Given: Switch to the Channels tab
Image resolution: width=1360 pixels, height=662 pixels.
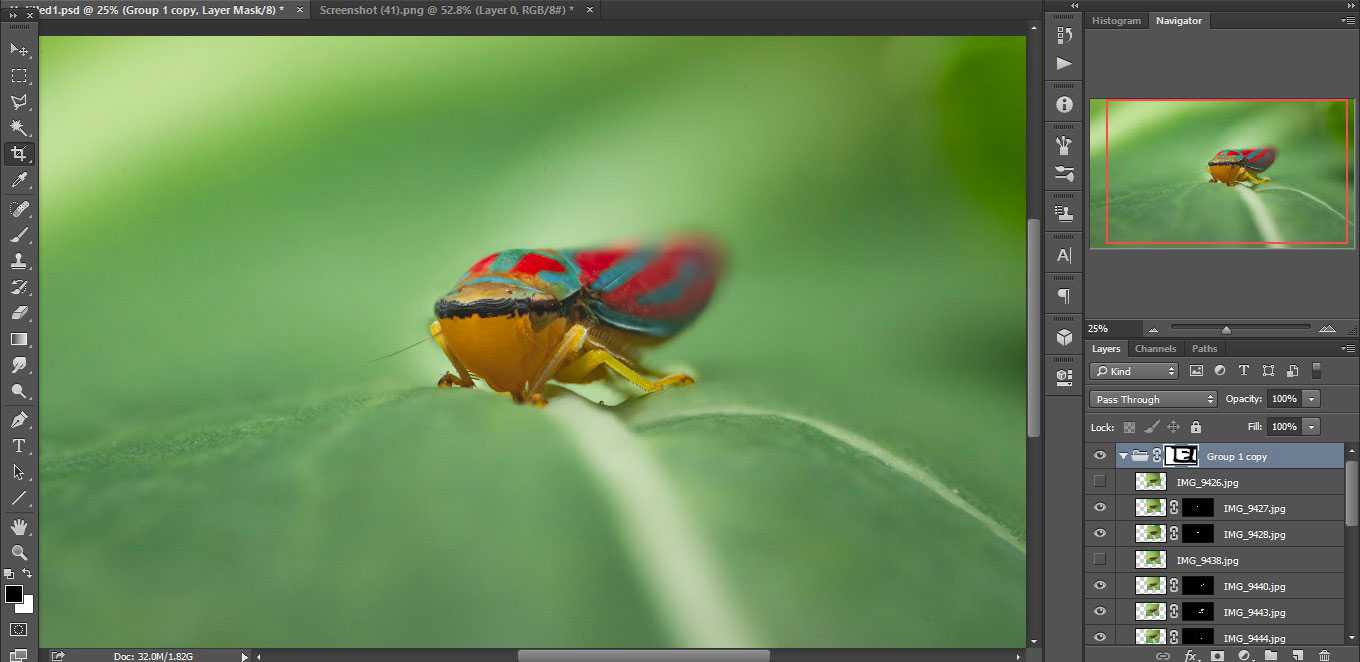Looking at the screenshot, I should pyautogui.click(x=1155, y=349).
